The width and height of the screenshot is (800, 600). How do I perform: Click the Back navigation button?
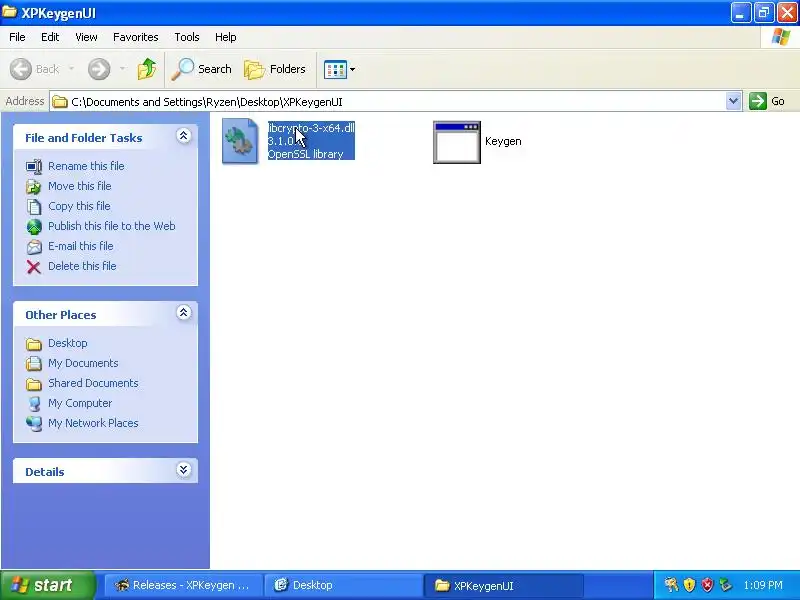coord(35,69)
